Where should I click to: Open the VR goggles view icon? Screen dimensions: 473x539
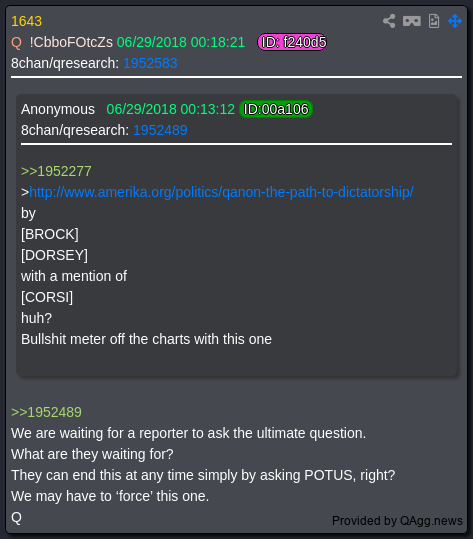[412, 21]
